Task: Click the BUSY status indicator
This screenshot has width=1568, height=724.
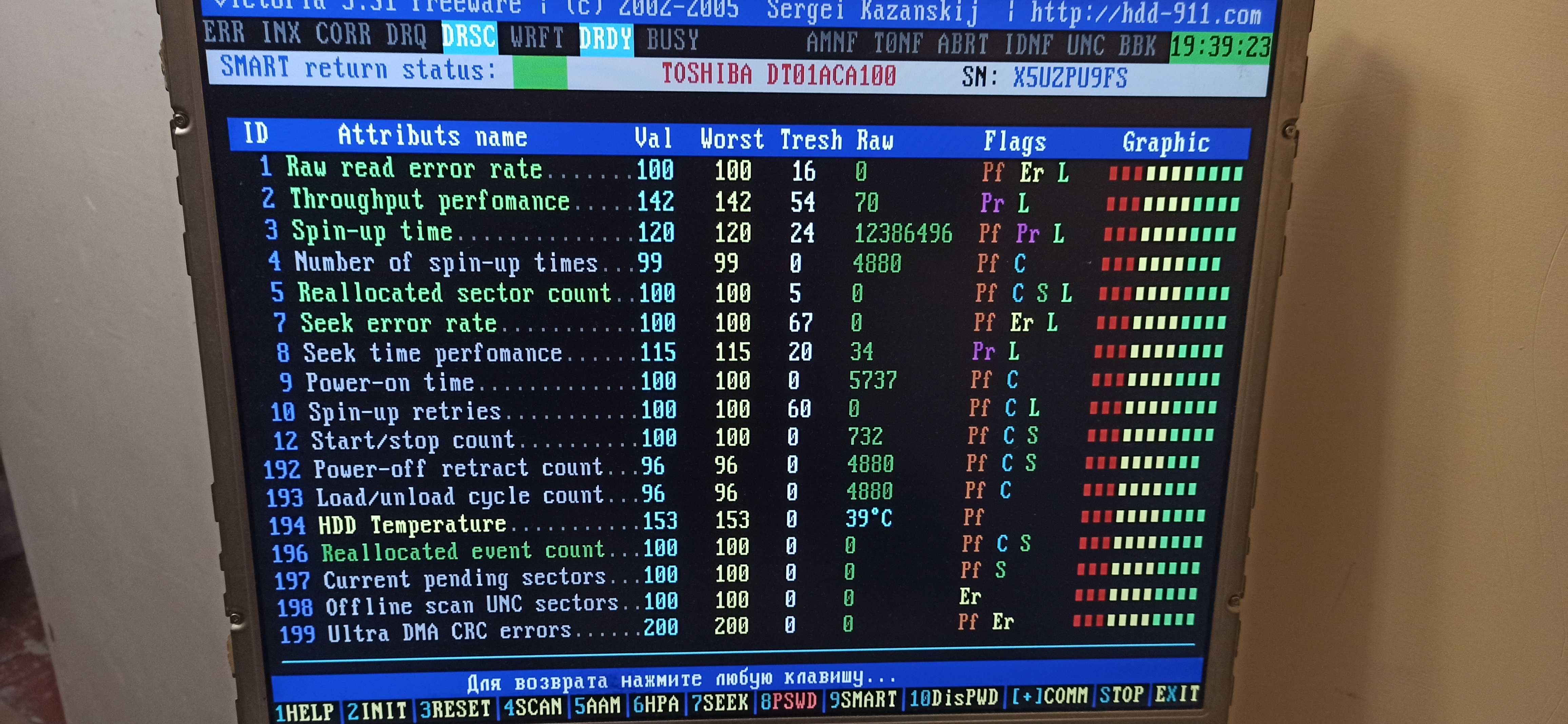Action: coord(673,40)
